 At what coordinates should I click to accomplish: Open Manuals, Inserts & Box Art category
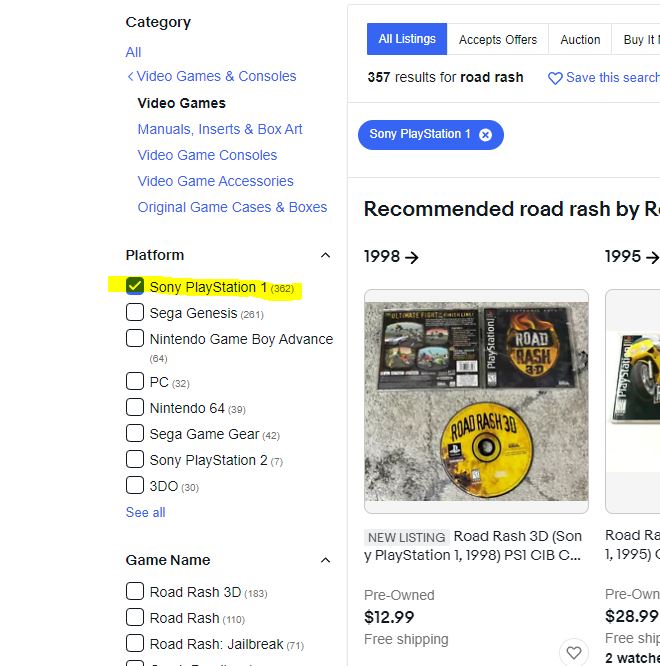click(220, 129)
